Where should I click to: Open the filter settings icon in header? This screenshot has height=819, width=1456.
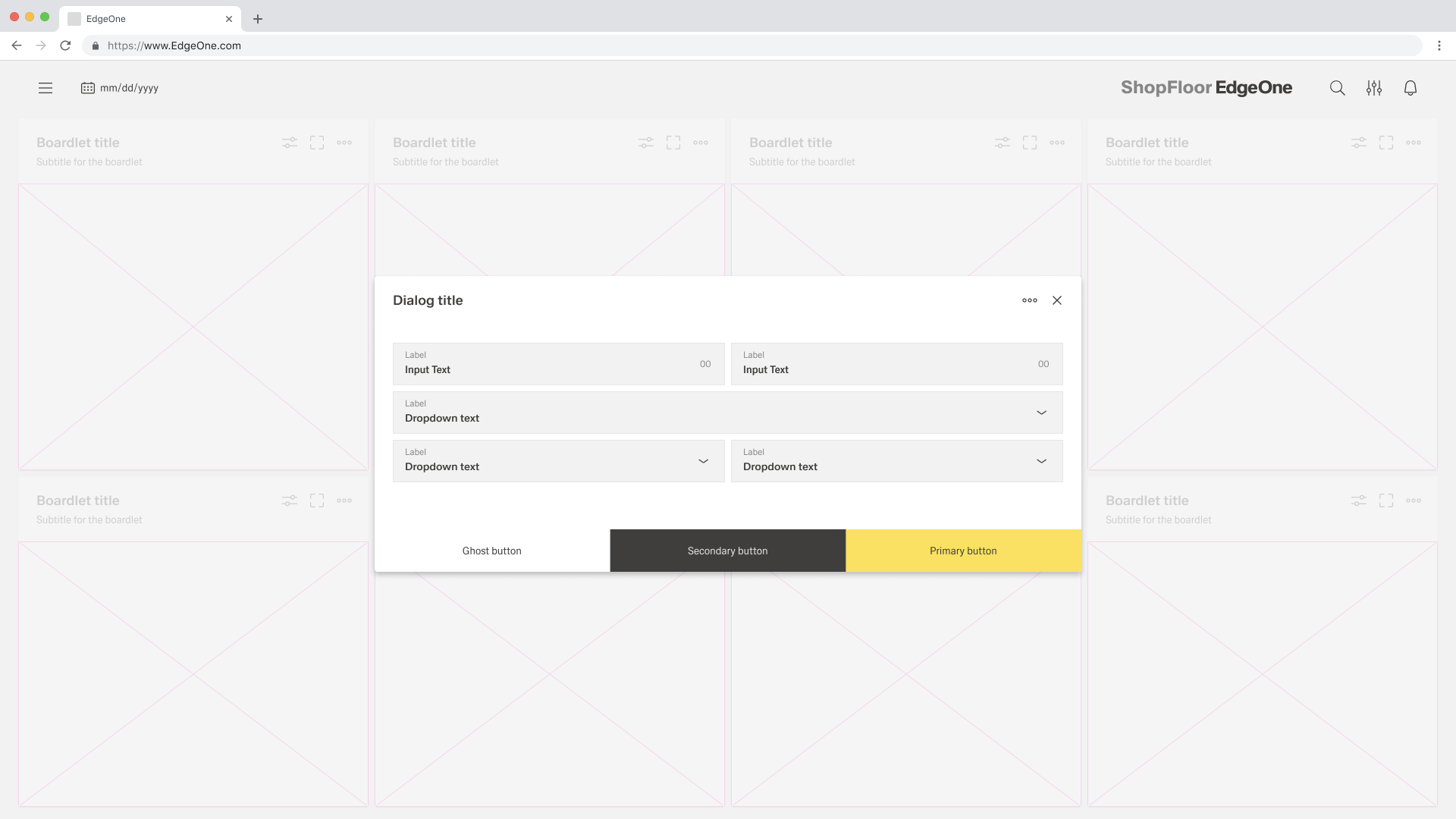coord(1374,88)
